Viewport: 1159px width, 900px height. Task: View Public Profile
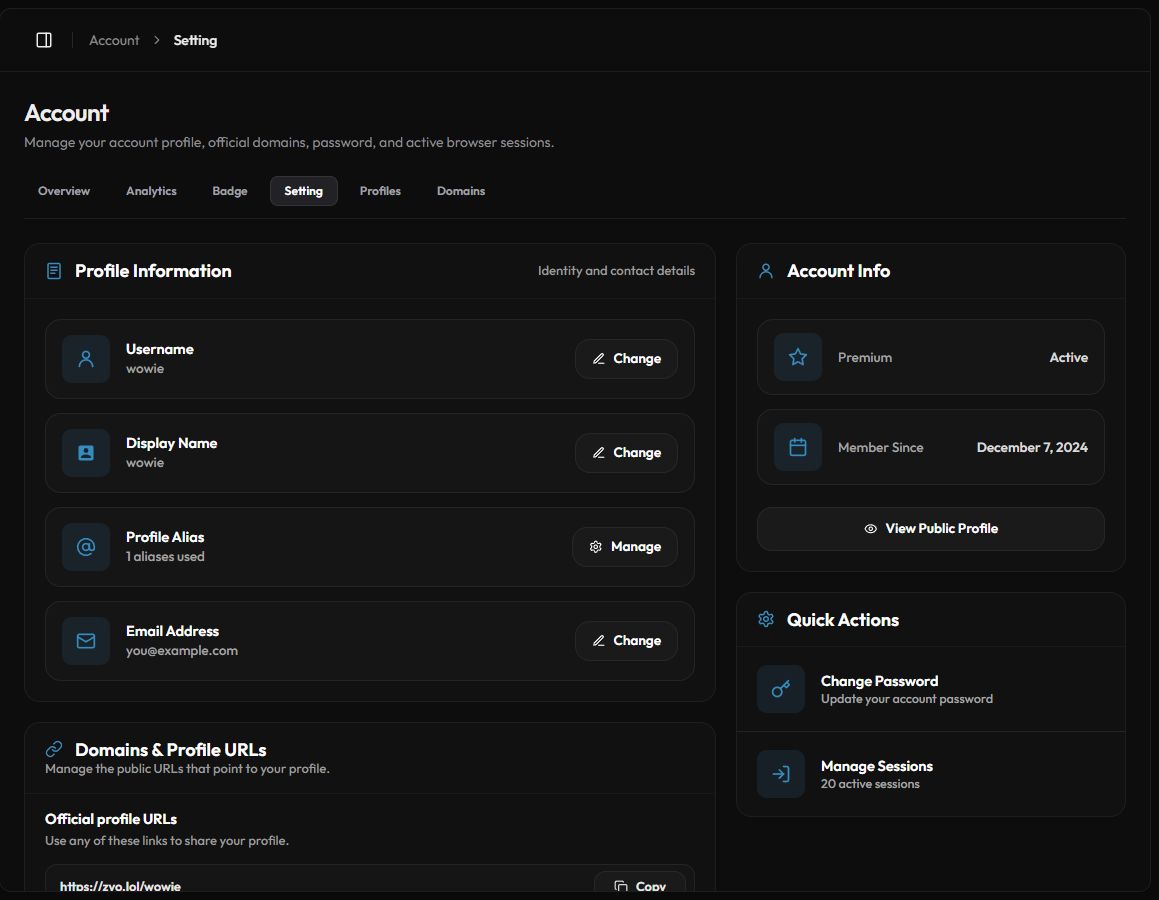(931, 528)
